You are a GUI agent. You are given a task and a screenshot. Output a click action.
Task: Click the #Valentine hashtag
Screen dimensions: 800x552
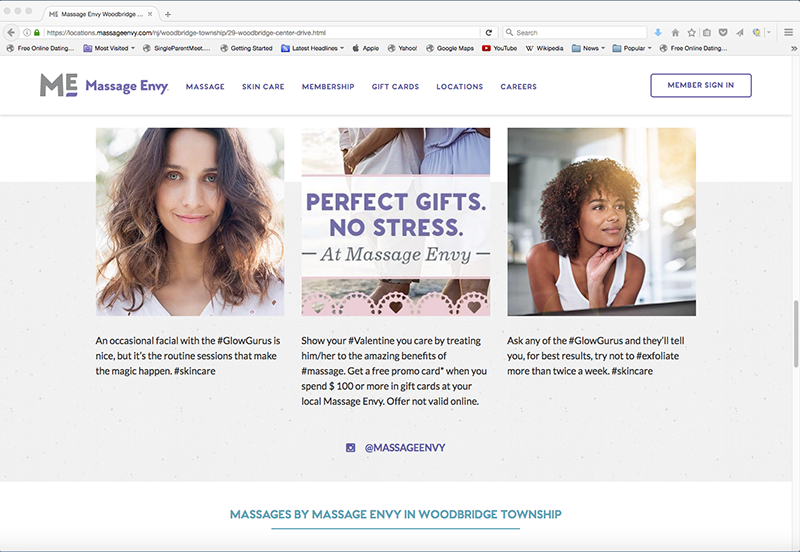pos(371,341)
